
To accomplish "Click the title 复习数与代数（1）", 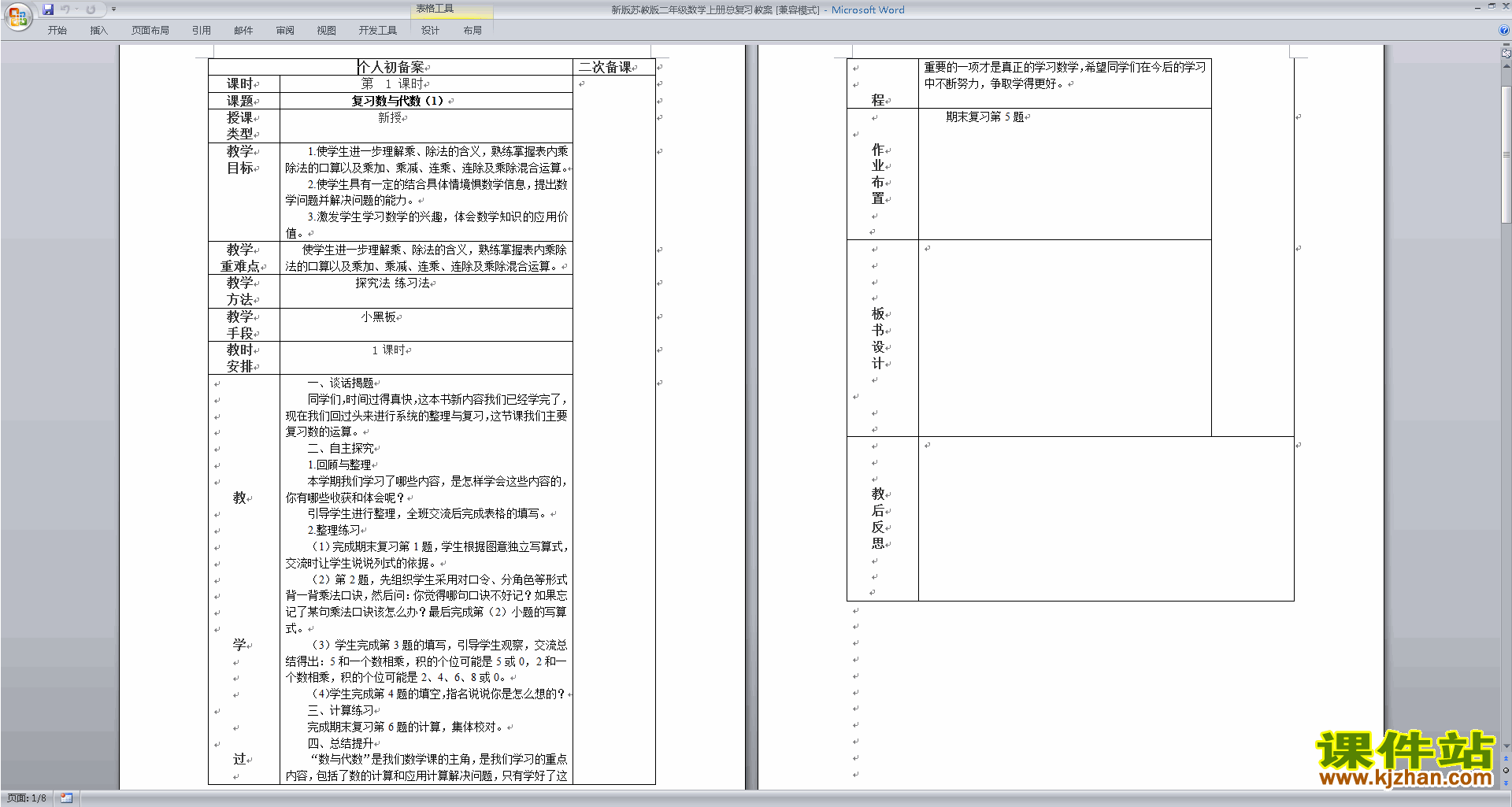I will (398, 101).
